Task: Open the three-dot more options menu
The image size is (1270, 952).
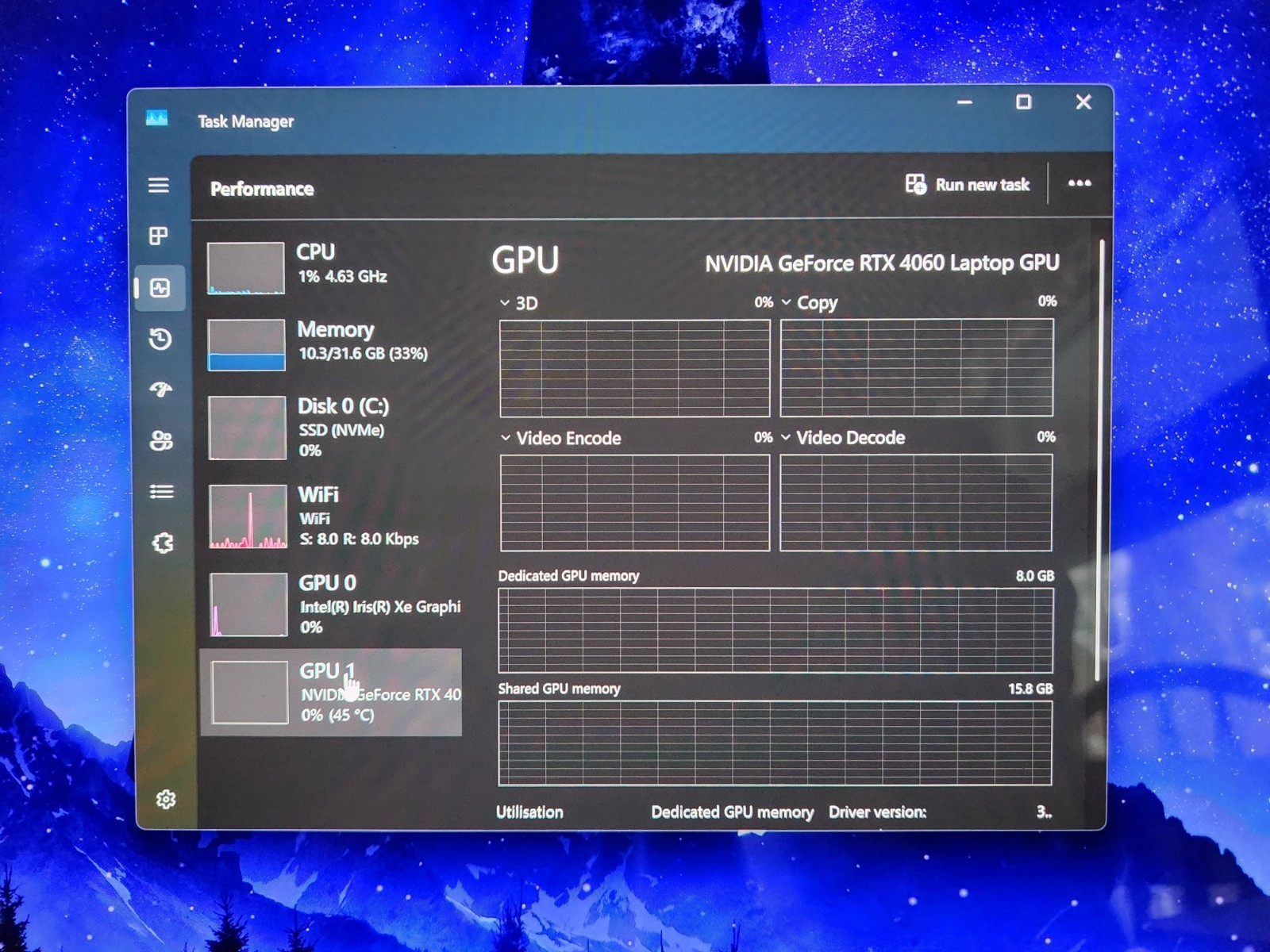Action: (1079, 183)
